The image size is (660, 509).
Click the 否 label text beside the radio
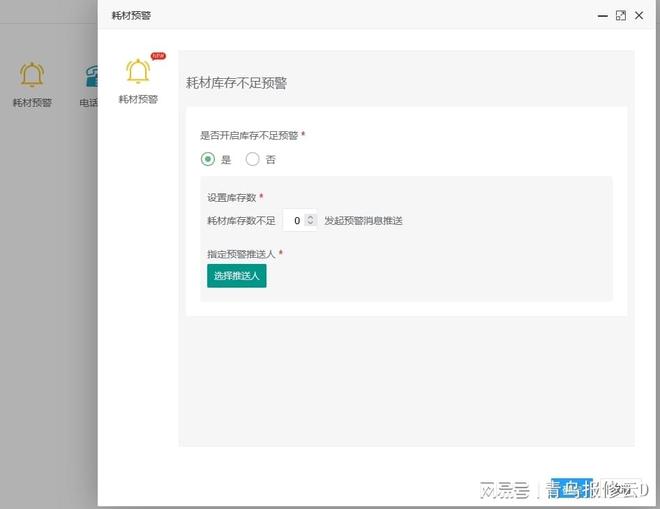[270, 160]
